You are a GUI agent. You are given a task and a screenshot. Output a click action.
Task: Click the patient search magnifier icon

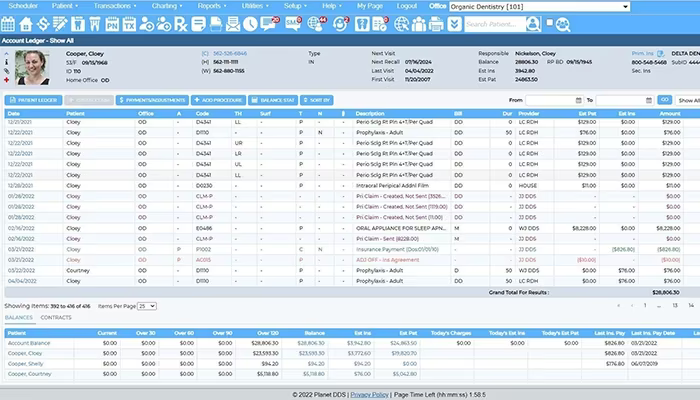533,24
